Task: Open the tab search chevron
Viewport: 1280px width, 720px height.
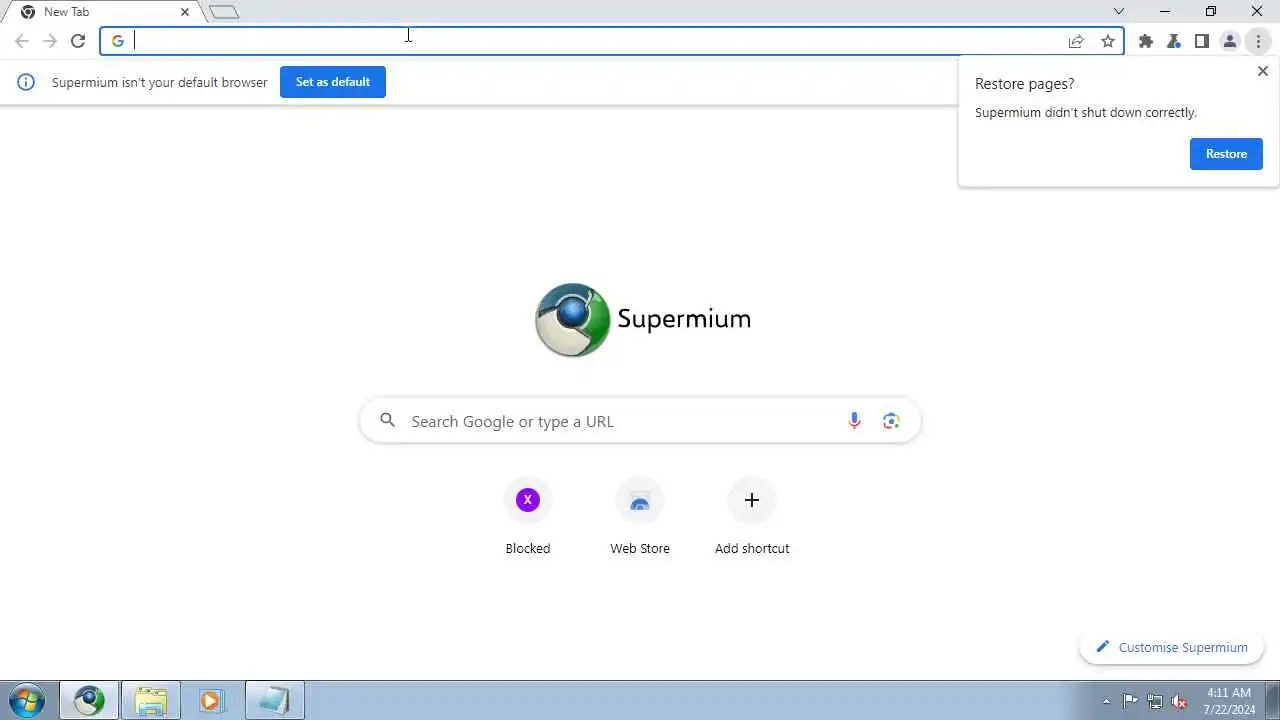Action: [1119, 12]
